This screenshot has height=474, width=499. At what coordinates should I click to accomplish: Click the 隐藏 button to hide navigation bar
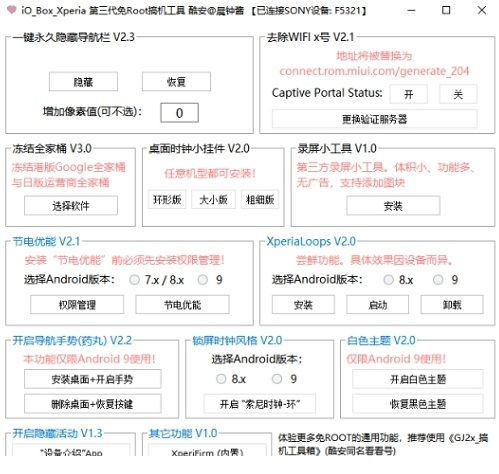(x=83, y=81)
